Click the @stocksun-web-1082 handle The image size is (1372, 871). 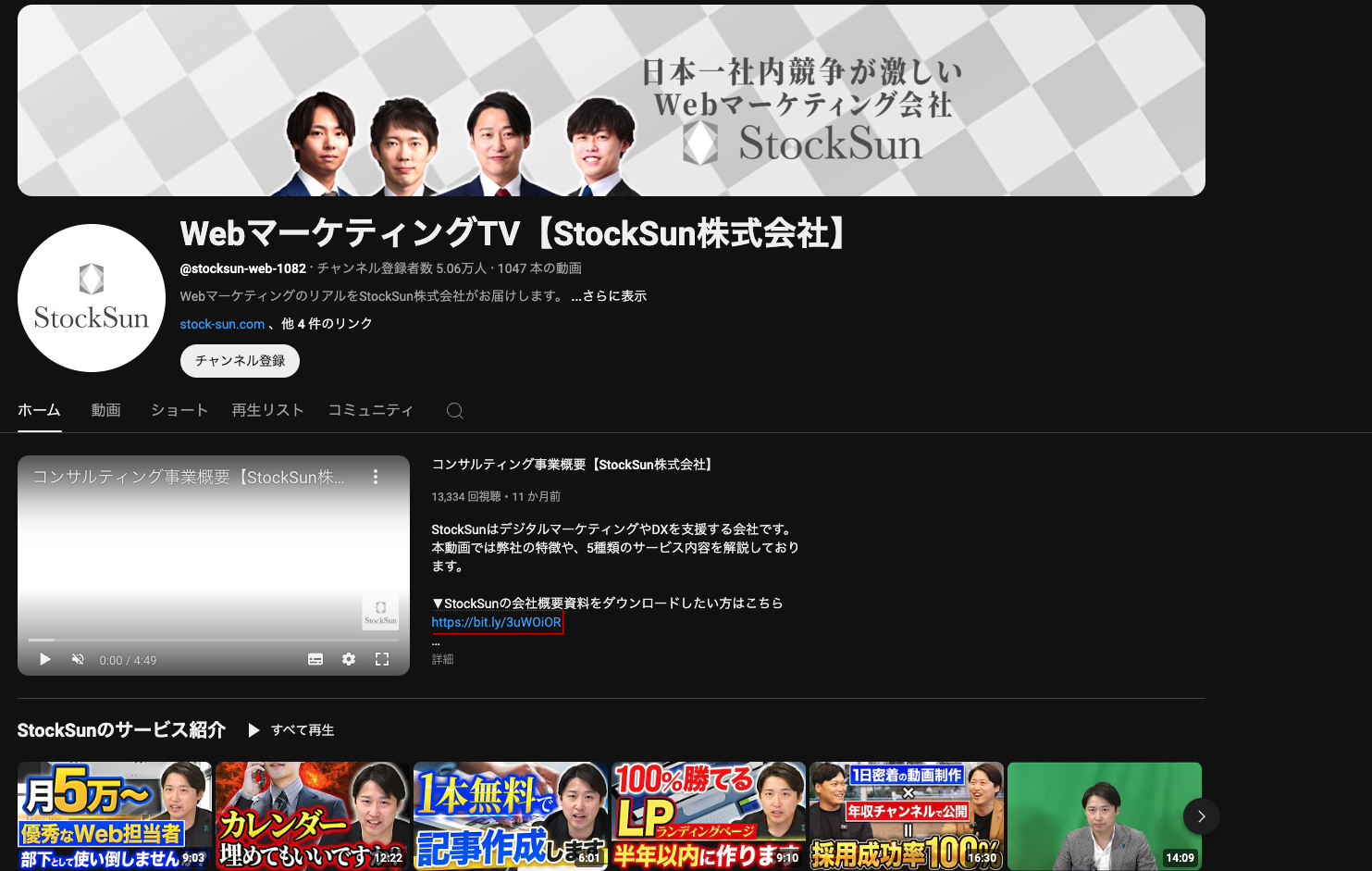243,268
